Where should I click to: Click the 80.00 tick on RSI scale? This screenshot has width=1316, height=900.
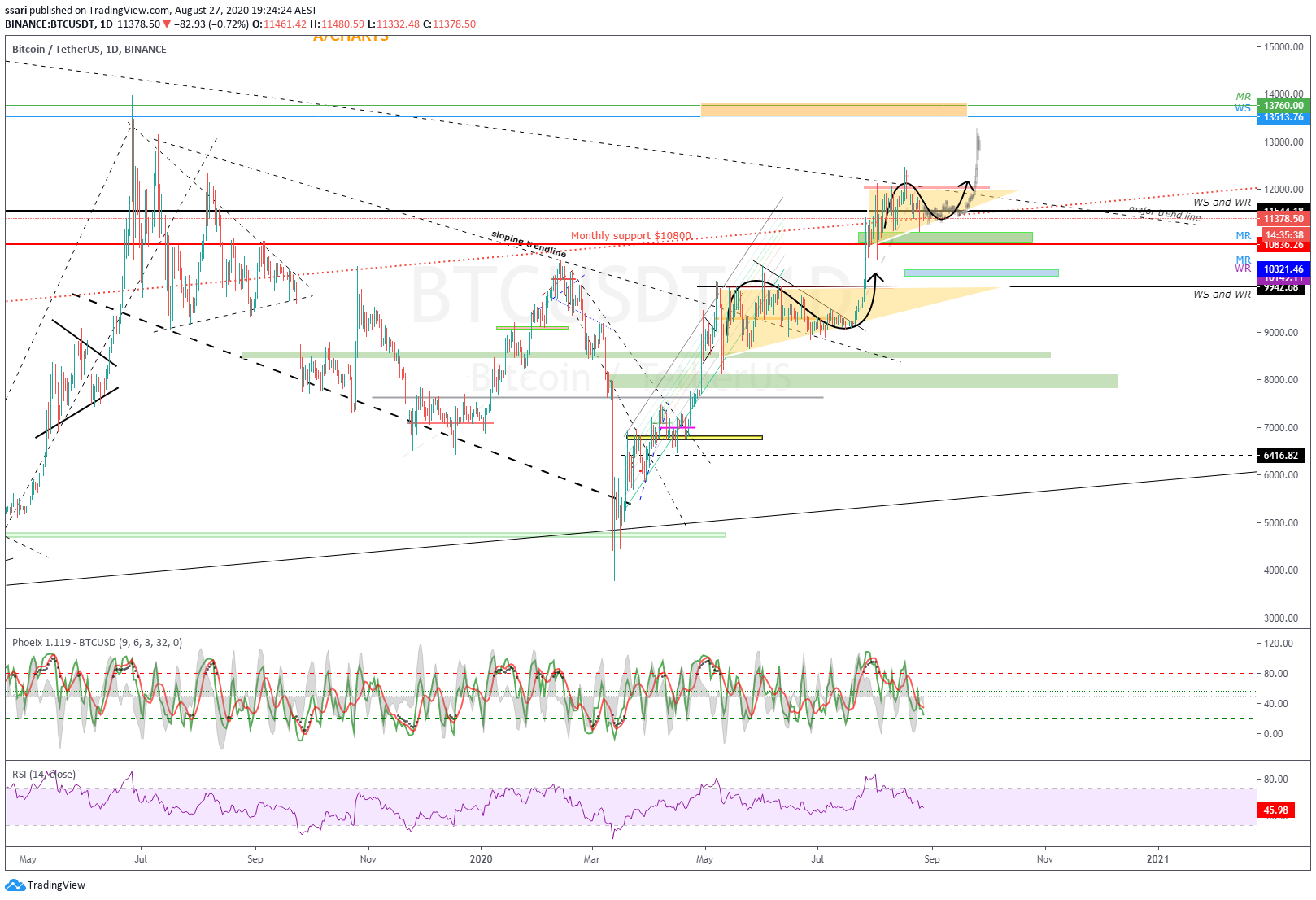pyautogui.click(x=1275, y=780)
